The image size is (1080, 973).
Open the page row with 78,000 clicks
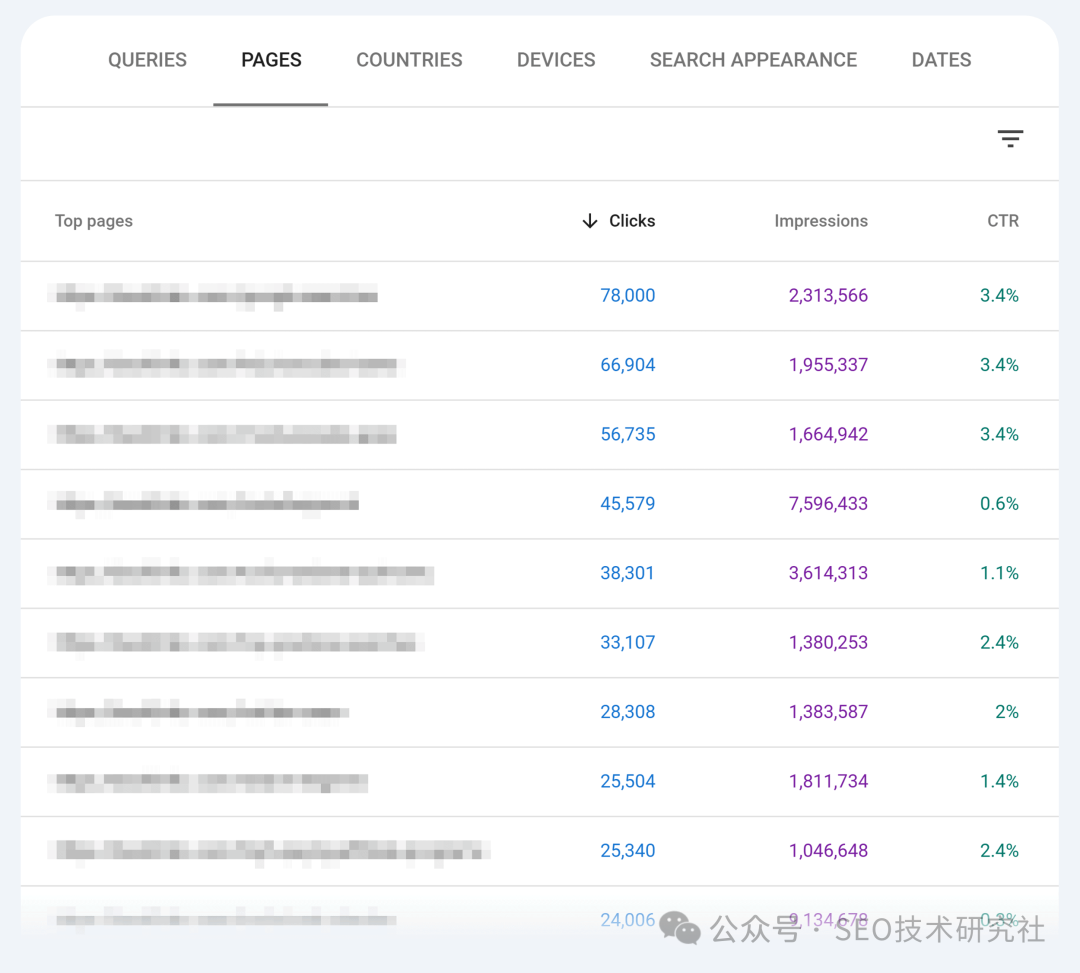tap(215, 296)
